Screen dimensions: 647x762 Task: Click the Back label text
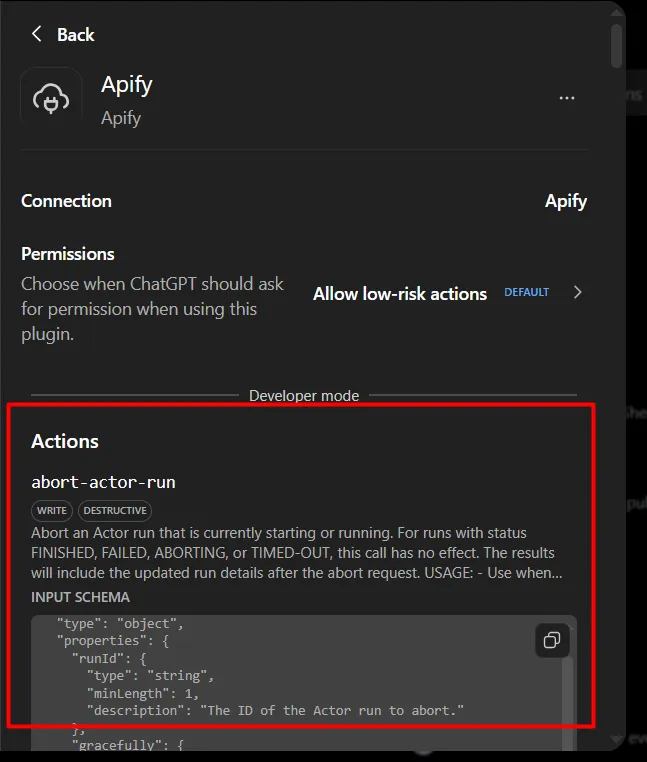click(x=75, y=35)
